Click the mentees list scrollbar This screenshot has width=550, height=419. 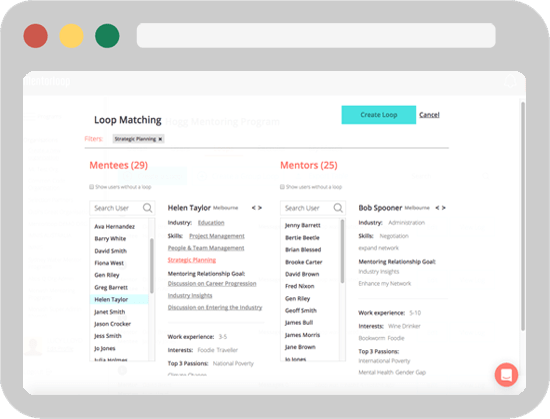coord(152,265)
